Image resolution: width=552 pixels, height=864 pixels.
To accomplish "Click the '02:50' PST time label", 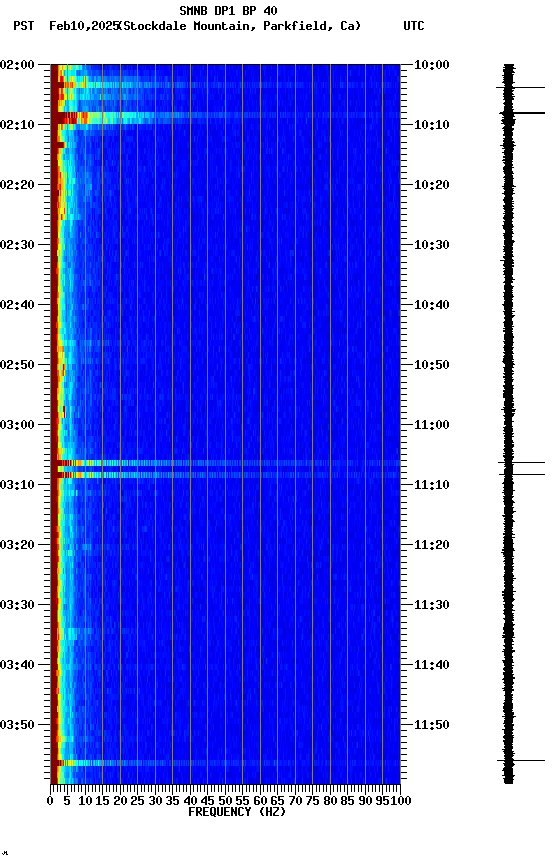I will [x=17, y=365].
